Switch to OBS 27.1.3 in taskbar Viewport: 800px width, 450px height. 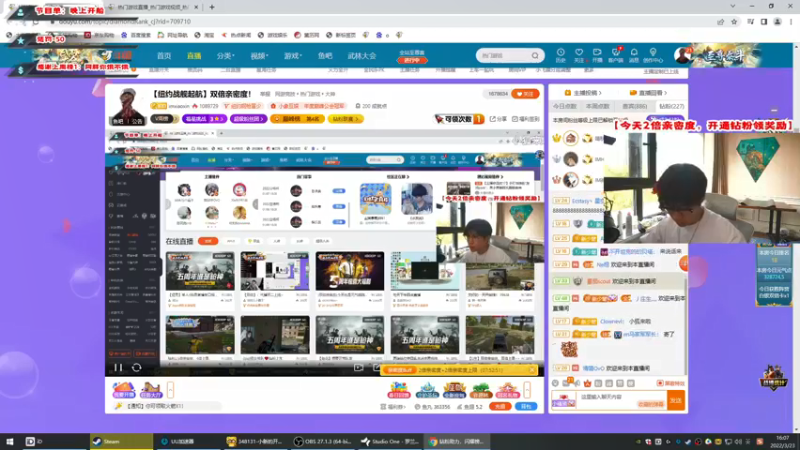tap(322, 441)
